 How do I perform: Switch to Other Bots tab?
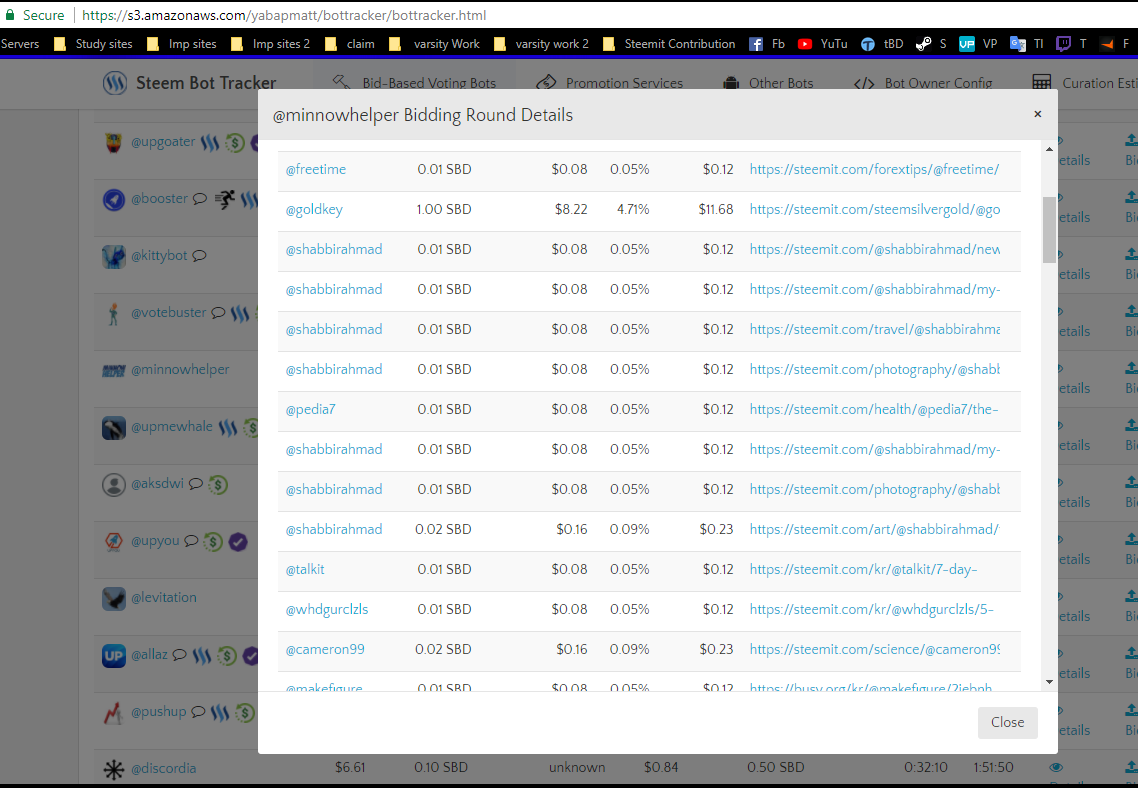[x=768, y=83]
